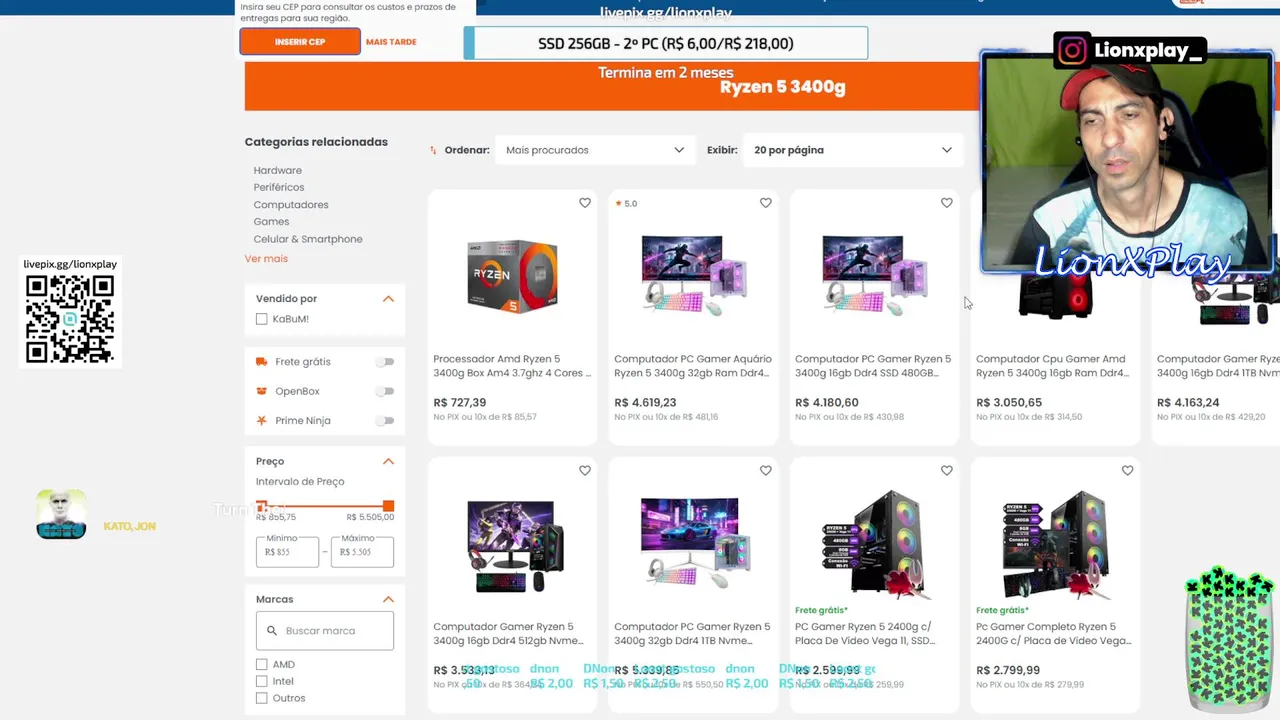Favorite the PC Gamer Ryzen 5 SSD 480GB heart

947,203
